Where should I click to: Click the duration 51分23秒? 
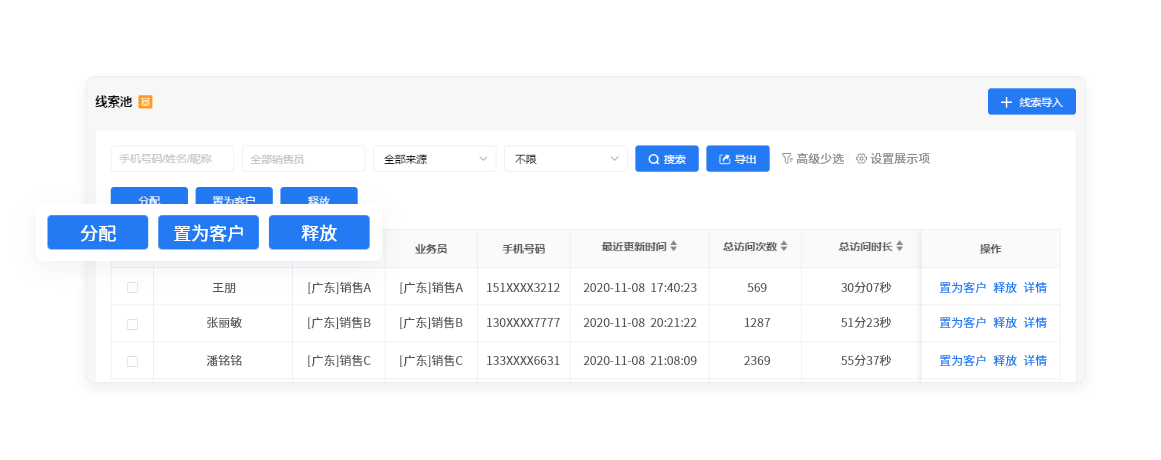[x=866, y=323]
